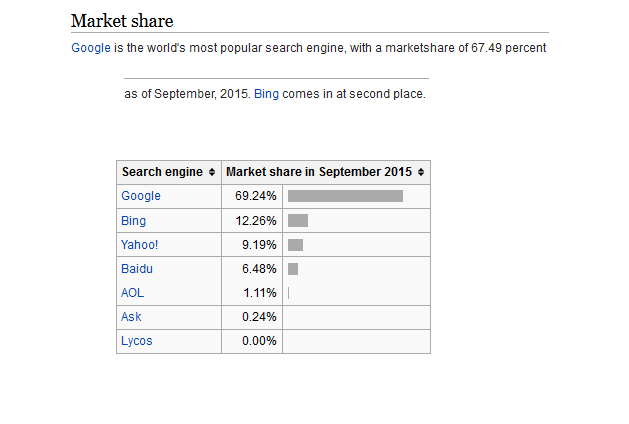The width and height of the screenshot is (629, 424).
Task: Open Bing entry in the table
Action: point(134,221)
